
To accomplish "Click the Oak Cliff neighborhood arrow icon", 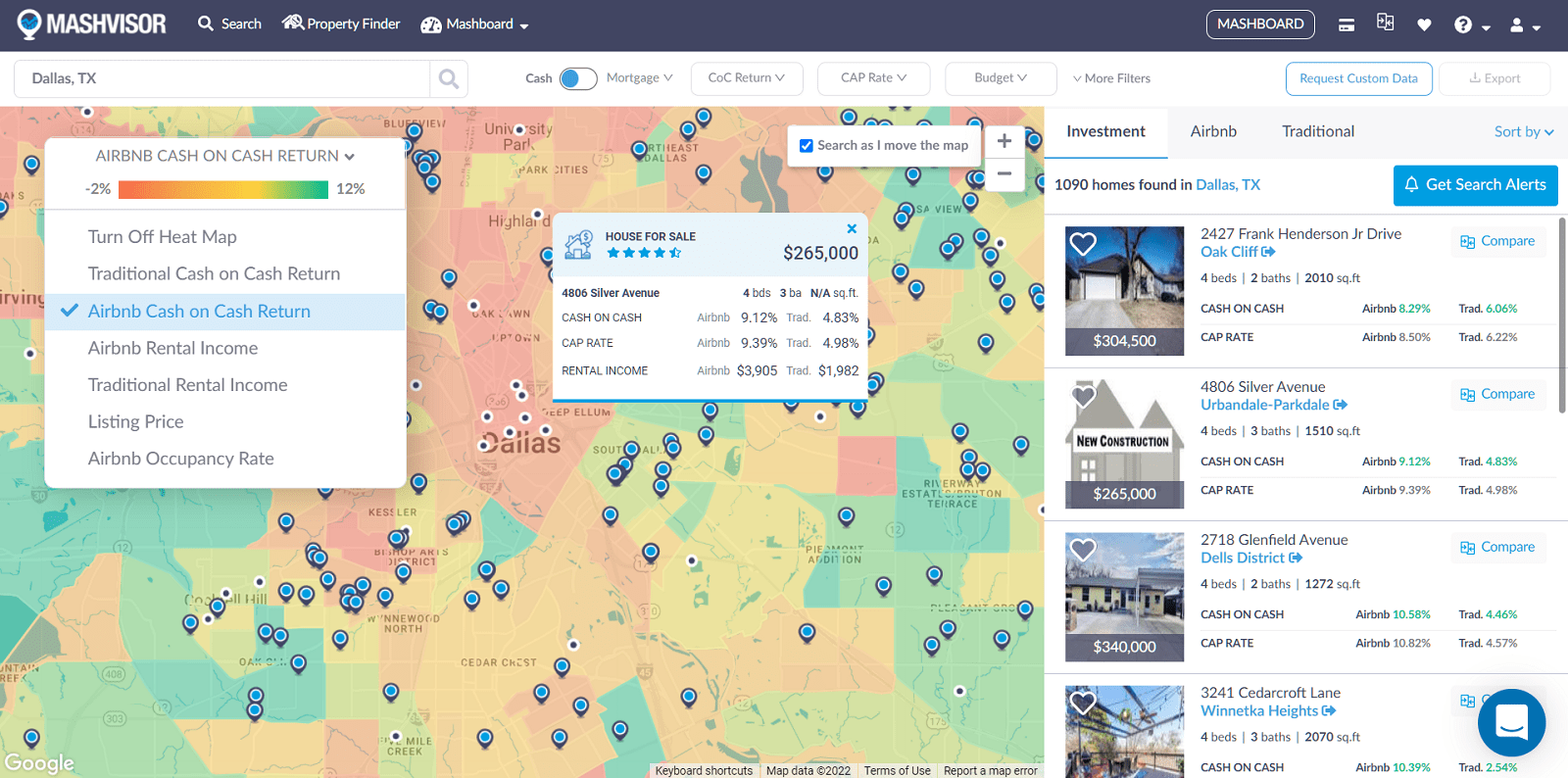I will [x=1268, y=252].
